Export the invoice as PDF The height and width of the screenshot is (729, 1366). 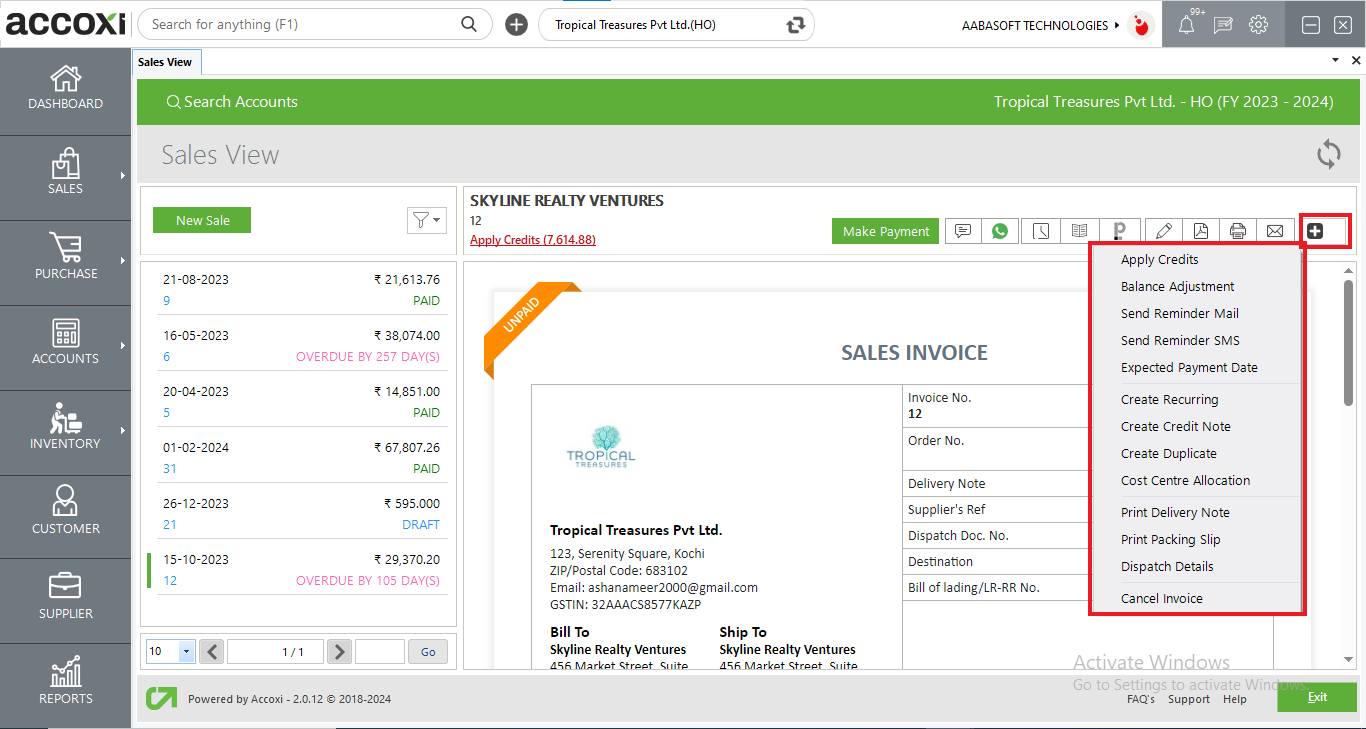[1200, 230]
